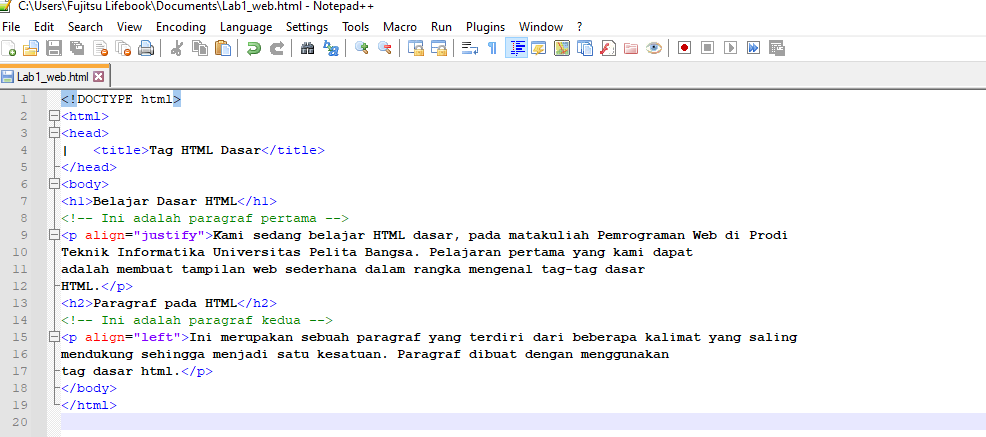
Task: Save the current recorded macro icon
Action: [777, 48]
